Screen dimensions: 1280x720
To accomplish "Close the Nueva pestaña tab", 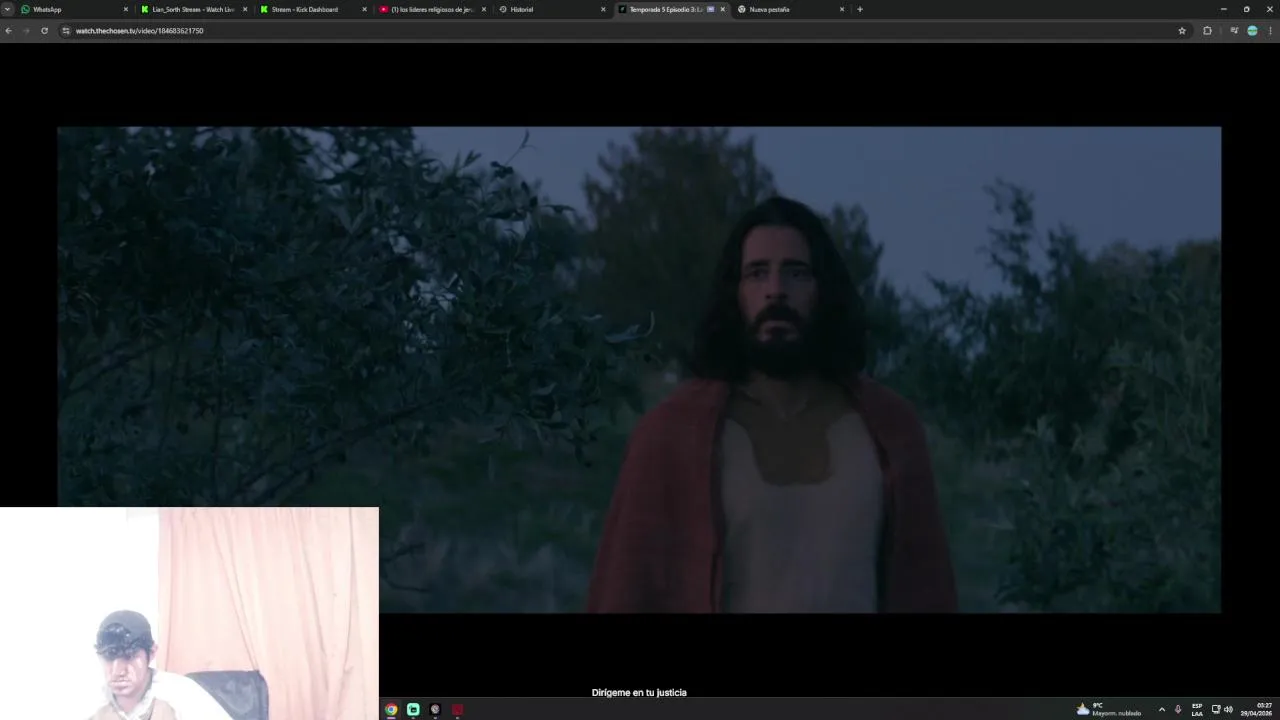I will [842, 9].
